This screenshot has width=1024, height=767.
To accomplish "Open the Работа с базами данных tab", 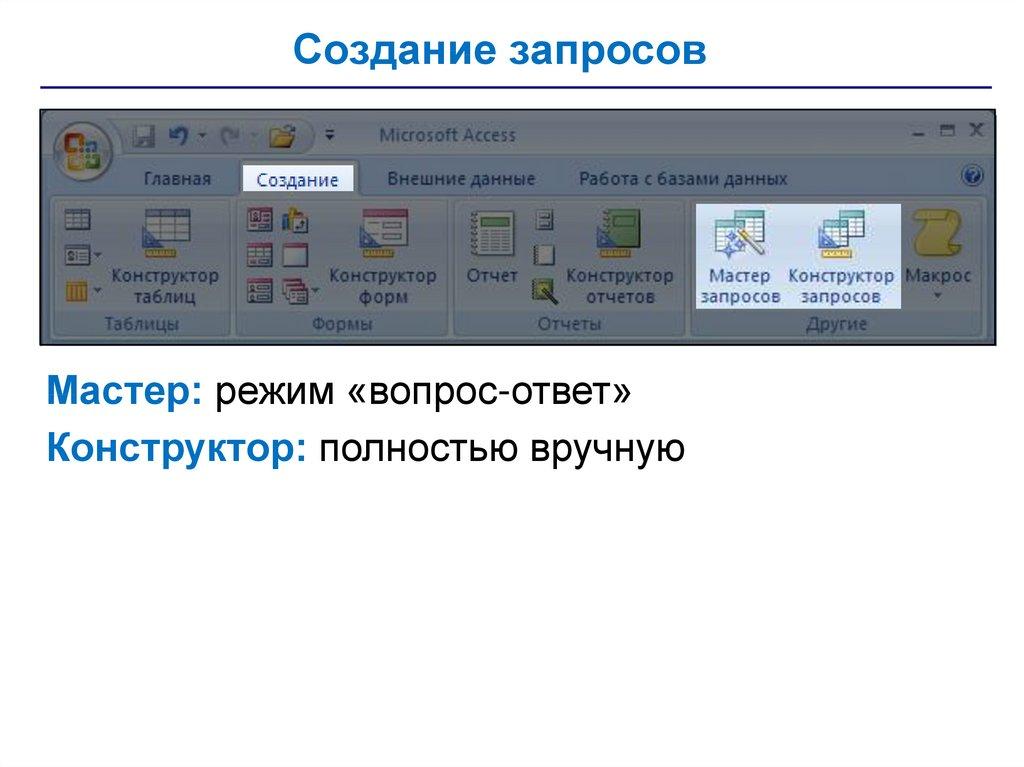I will [x=683, y=179].
